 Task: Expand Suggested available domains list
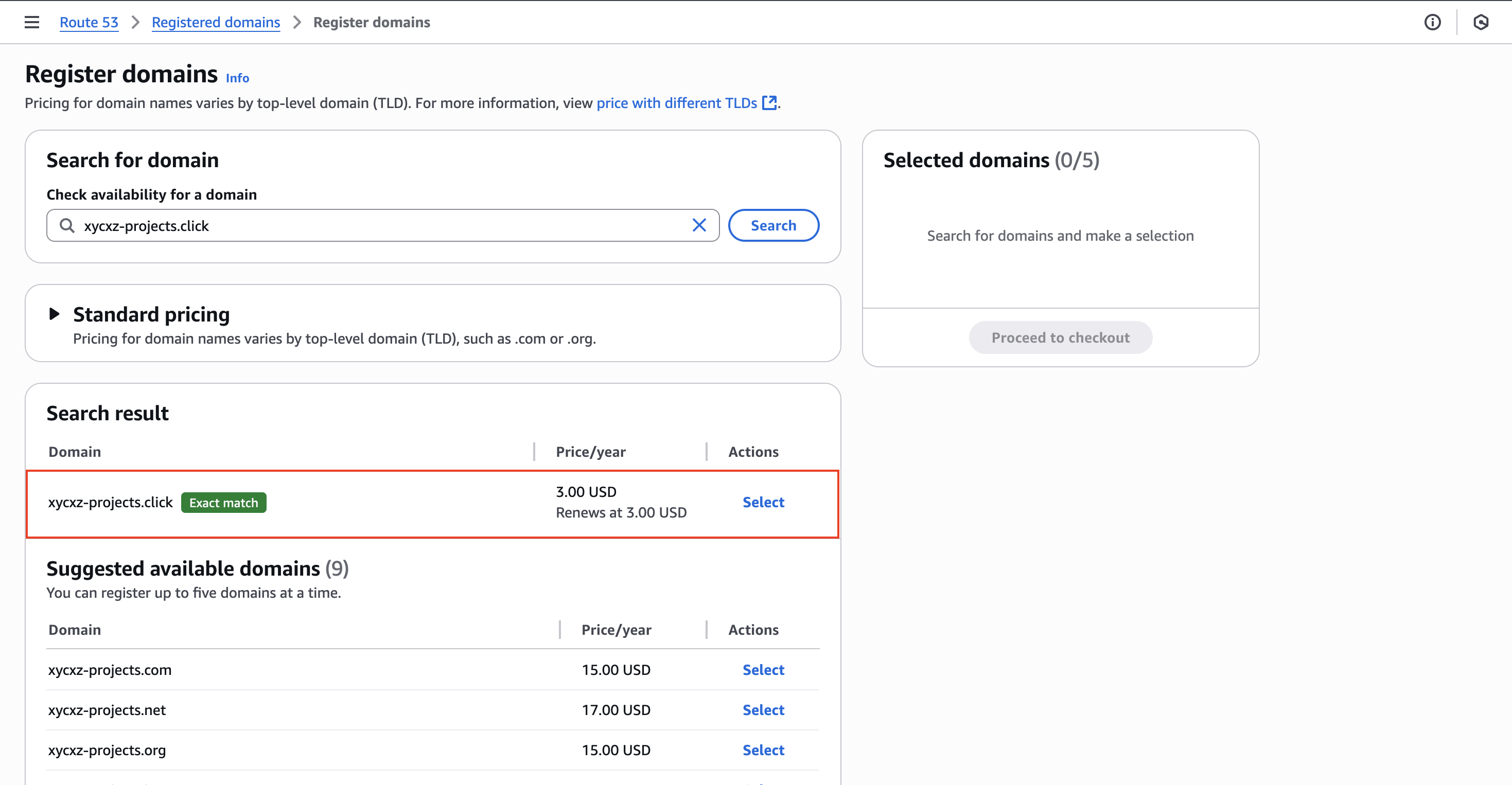[198, 568]
